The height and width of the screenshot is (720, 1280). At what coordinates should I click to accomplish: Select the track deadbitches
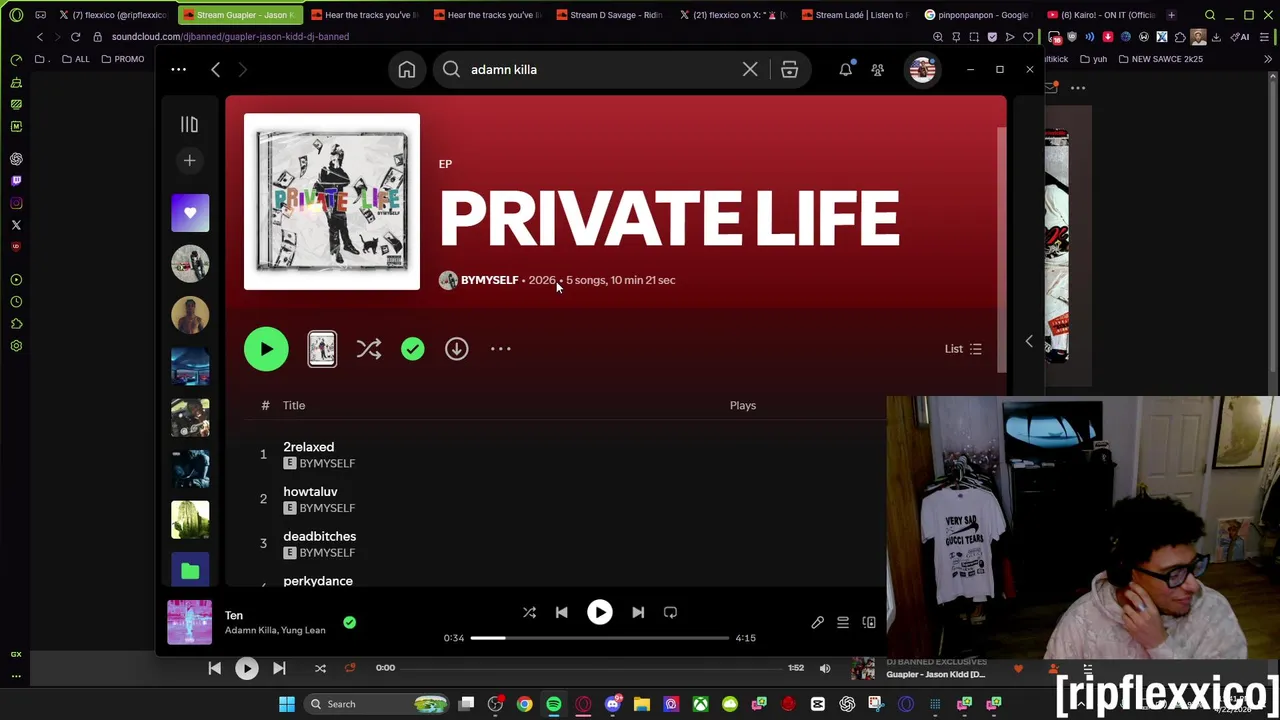tap(319, 536)
